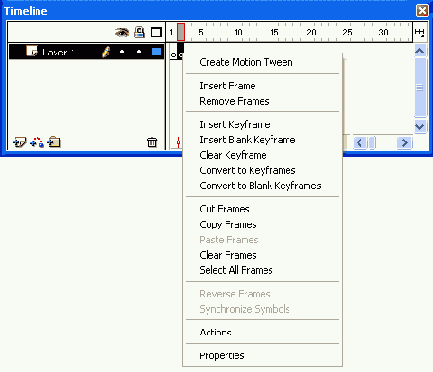Viewport: 433px width, 372px height.
Task: Add a motion guide layer
Action: [x=37, y=142]
